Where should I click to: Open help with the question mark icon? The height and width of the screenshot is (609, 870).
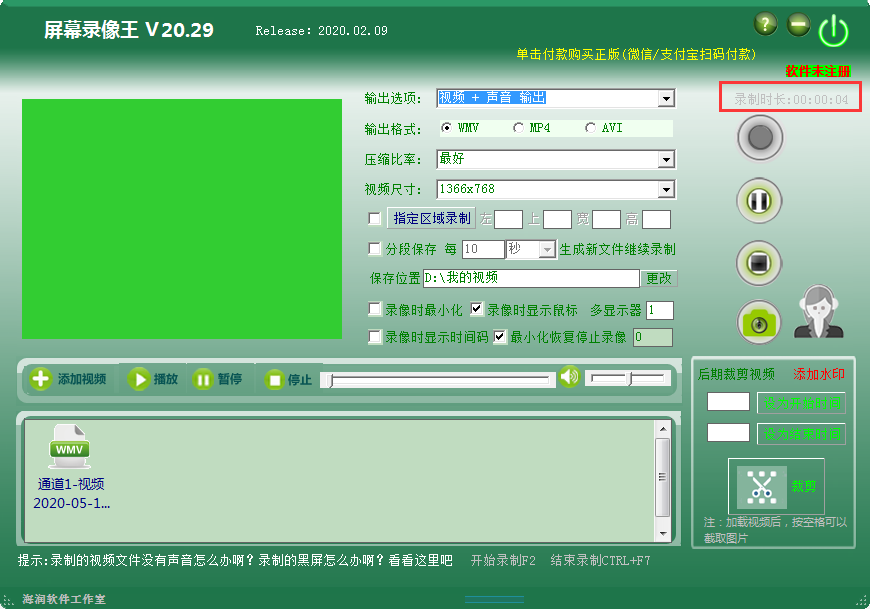click(x=765, y=24)
